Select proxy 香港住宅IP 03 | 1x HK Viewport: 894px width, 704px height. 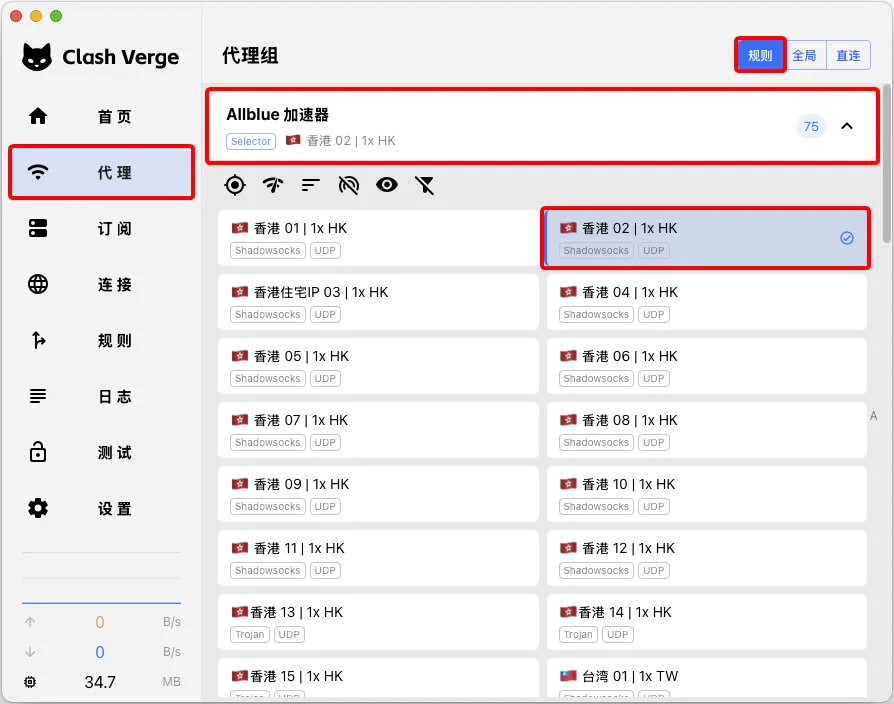(x=378, y=302)
